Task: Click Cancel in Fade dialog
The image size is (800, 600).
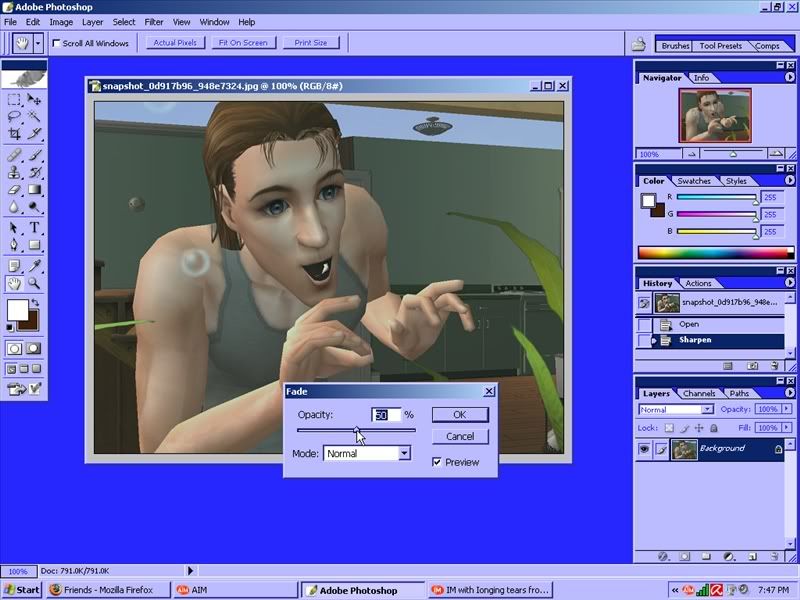Action: [460, 437]
